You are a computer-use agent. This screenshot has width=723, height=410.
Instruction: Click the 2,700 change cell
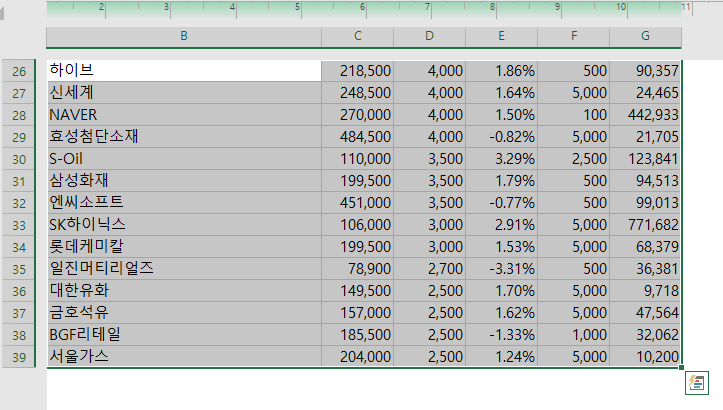[429, 268]
